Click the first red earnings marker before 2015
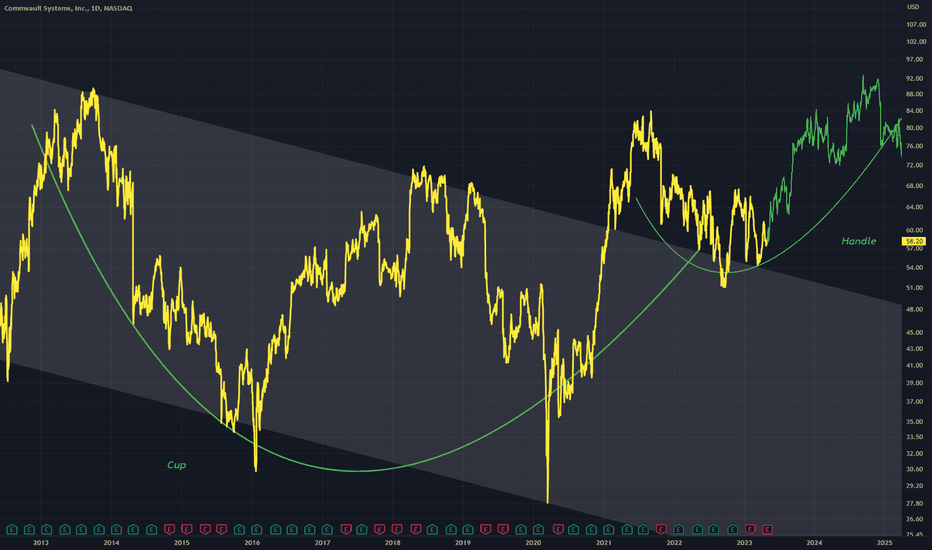Image resolution: width=932 pixels, height=550 pixels. point(169,529)
